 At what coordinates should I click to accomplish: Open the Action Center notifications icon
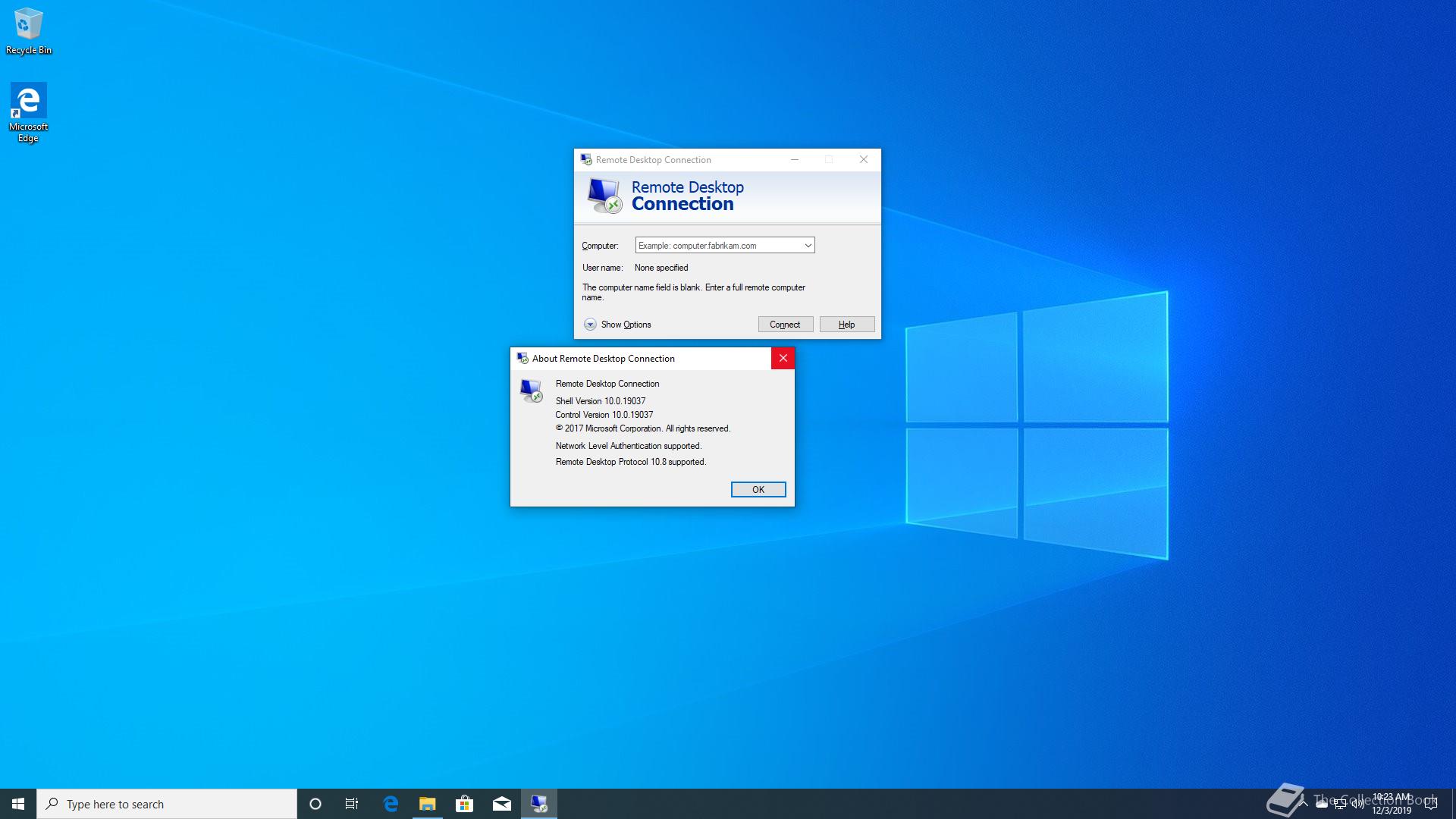click(1431, 804)
